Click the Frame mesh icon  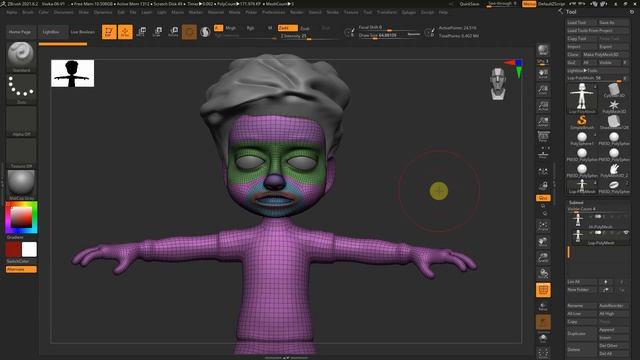coord(543,226)
